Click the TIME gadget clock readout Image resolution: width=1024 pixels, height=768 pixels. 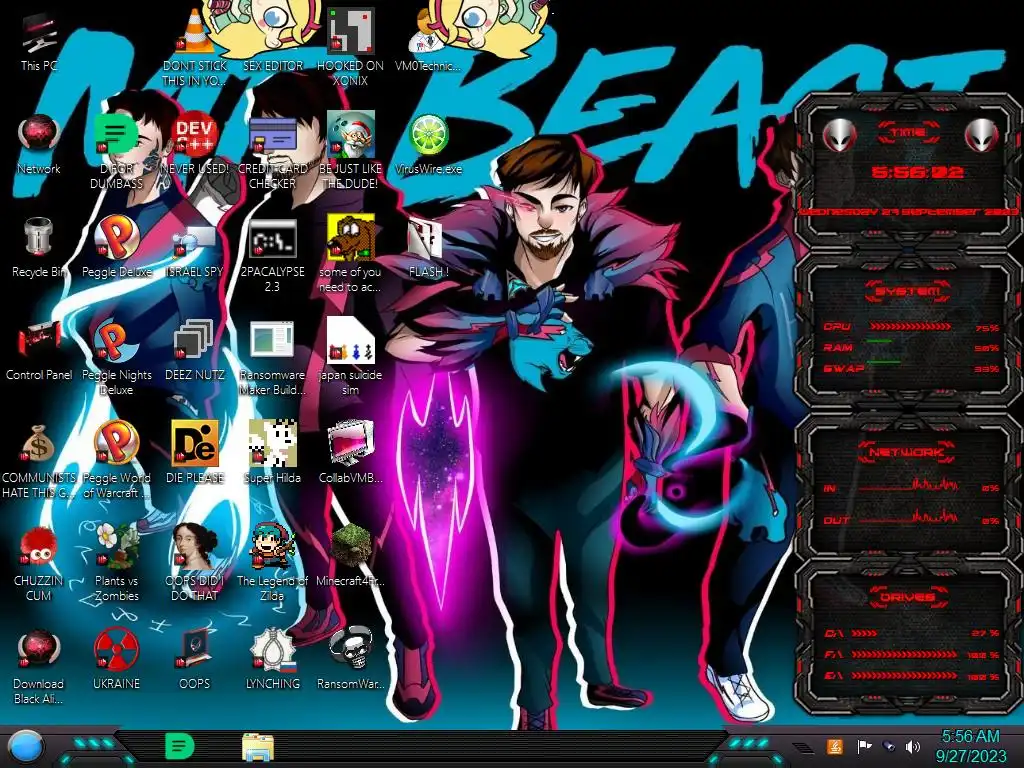(917, 172)
